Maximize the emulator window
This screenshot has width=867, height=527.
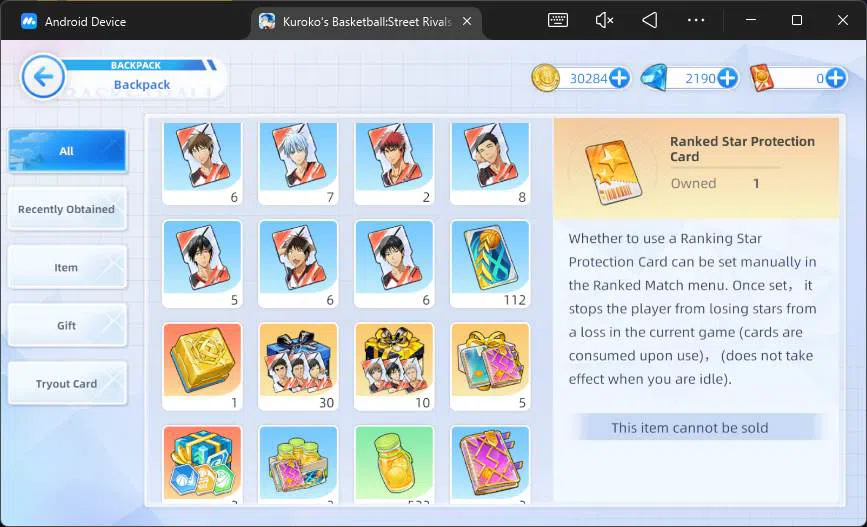point(797,20)
